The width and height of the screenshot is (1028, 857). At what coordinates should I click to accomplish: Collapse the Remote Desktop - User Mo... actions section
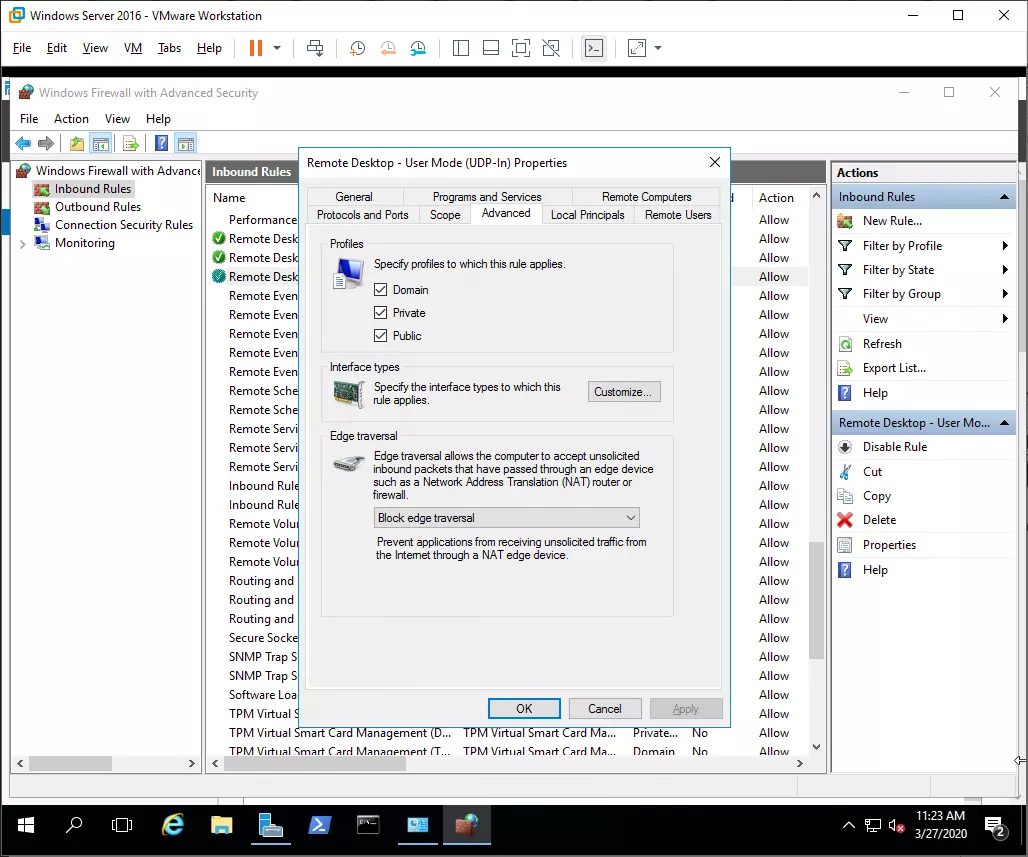[x=1004, y=423]
